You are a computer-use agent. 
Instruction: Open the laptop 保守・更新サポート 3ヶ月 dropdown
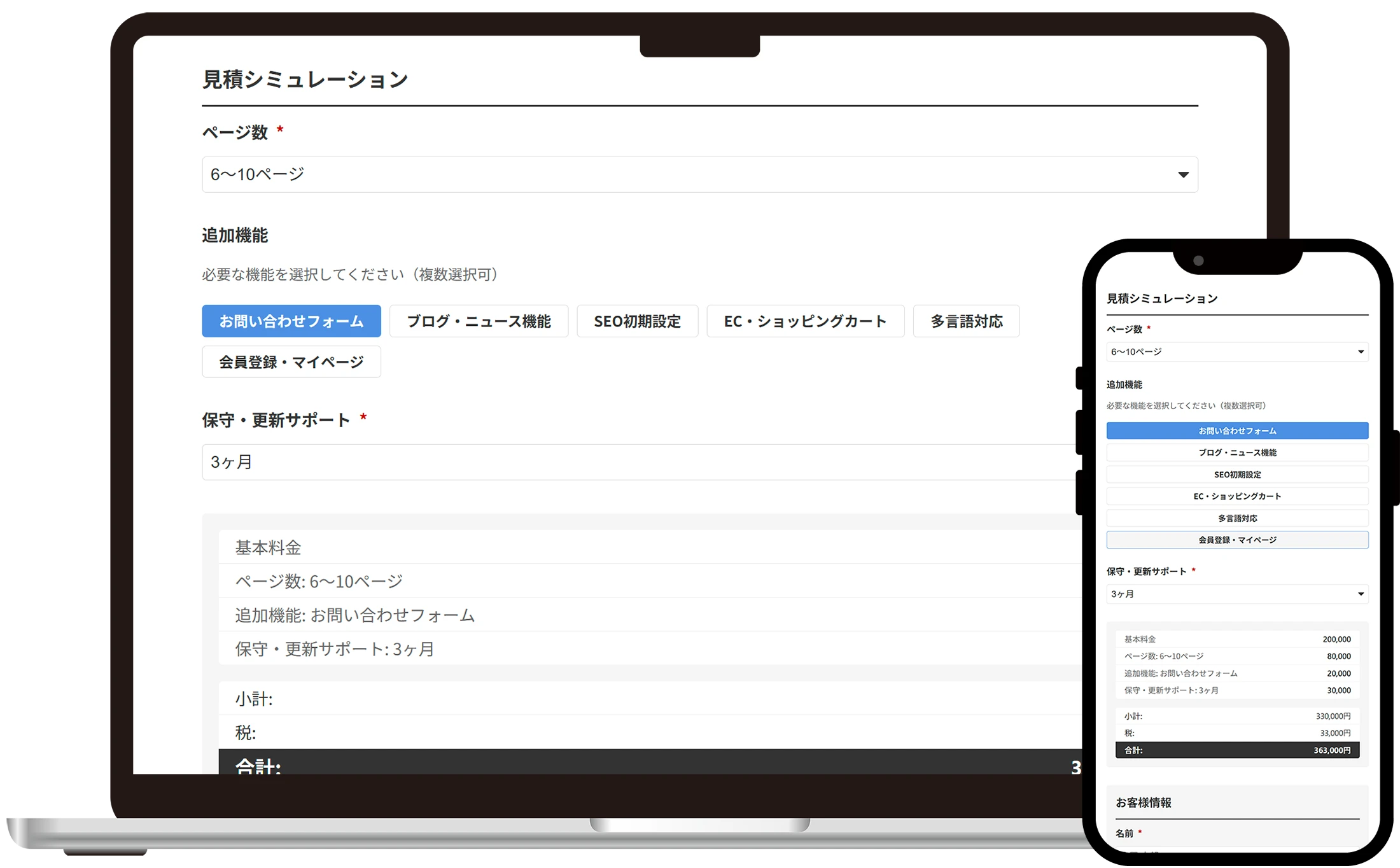click(x=636, y=462)
